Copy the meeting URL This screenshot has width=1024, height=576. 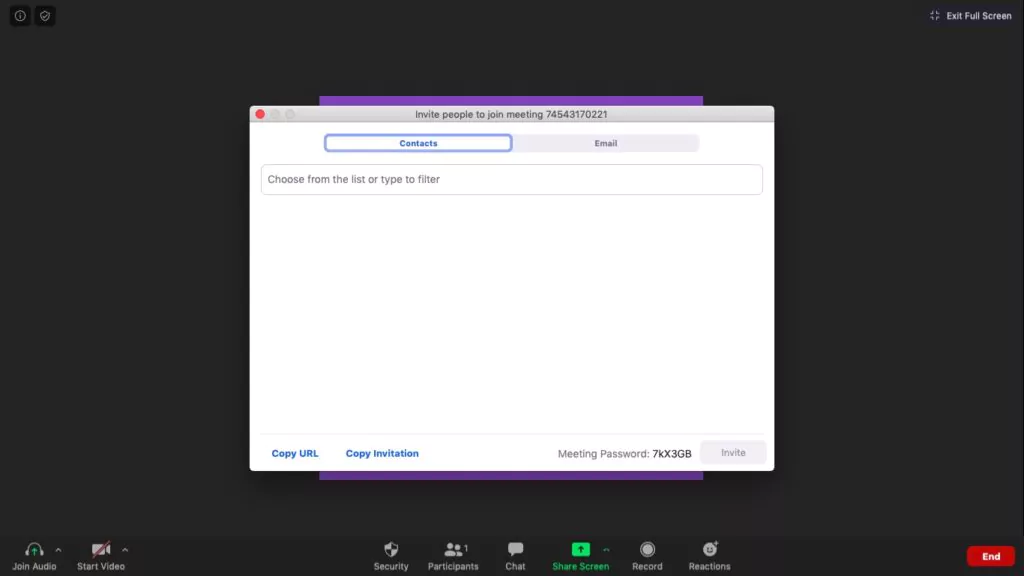click(x=294, y=453)
